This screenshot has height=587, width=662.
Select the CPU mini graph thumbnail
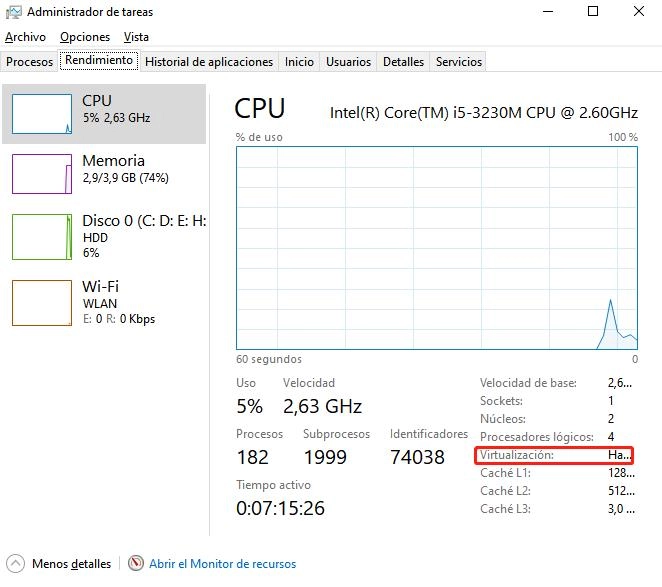pyautogui.click(x=42, y=114)
